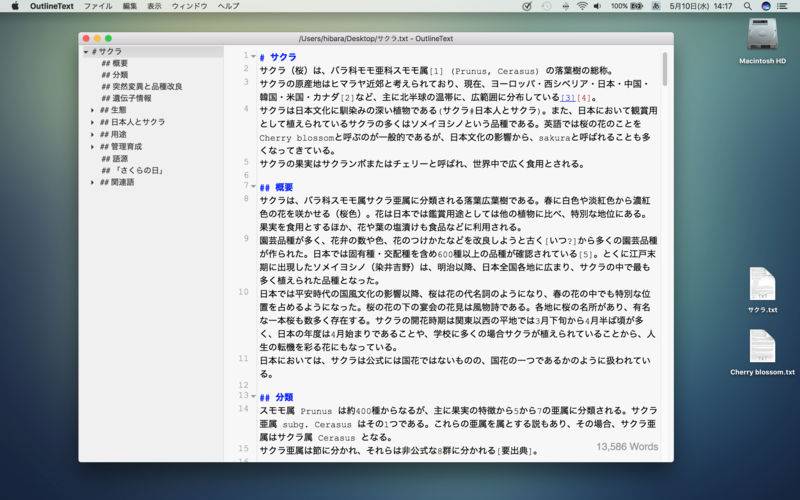Click the [2] reference after カナダ
The width and height of the screenshot is (800, 500).
tap(347, 97)
